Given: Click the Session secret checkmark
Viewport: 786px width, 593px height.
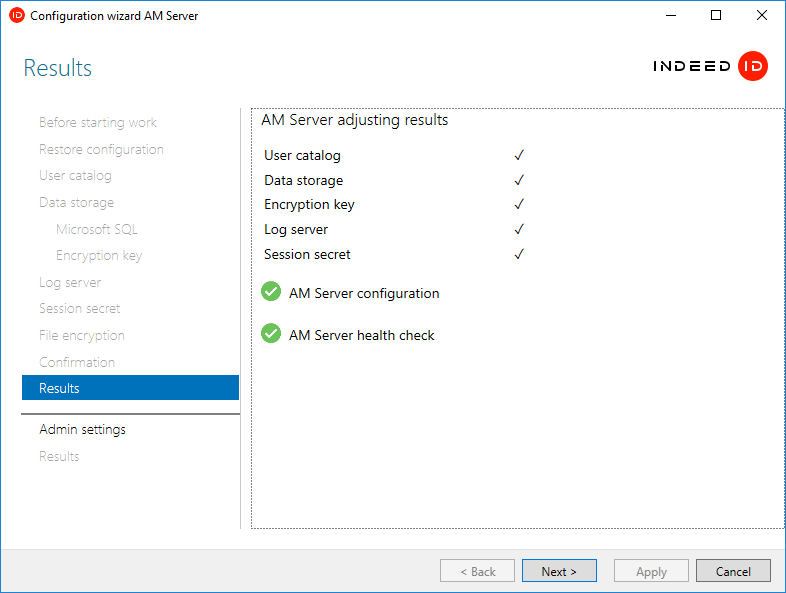Looking at the screenshot, I should pos(519,254).
